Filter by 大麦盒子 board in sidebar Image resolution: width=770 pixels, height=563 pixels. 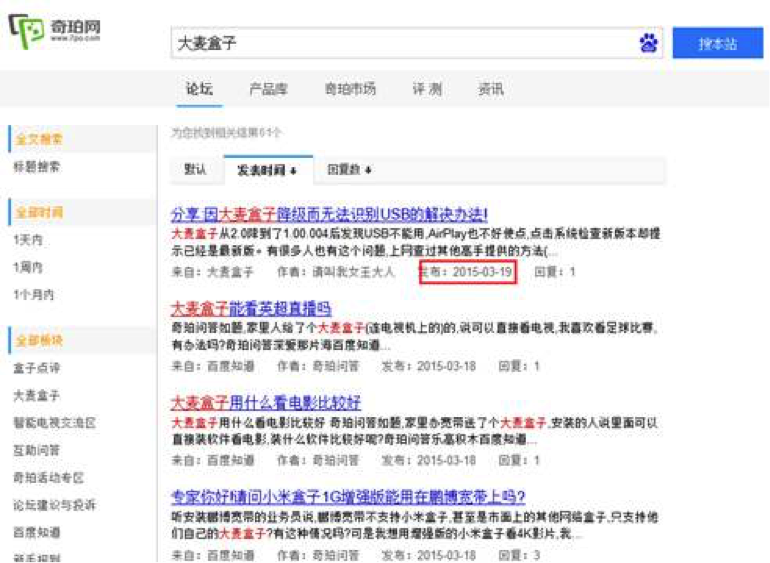click(36, 395)
